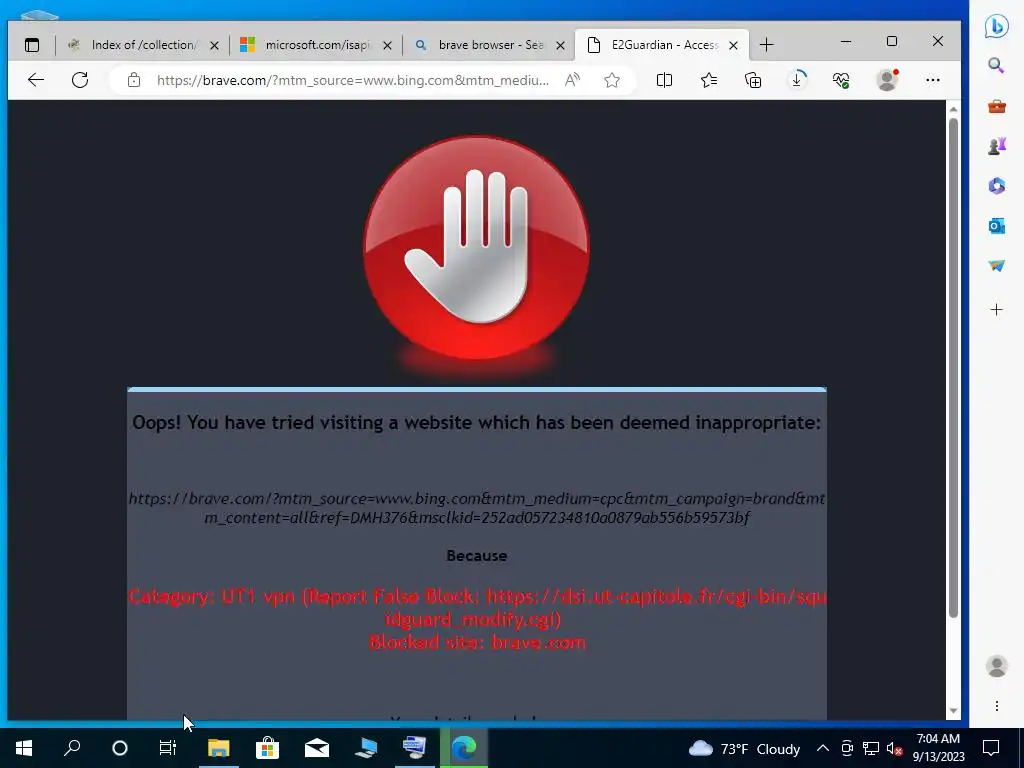Image resolution: width=1024 pixels, height=768 pixels.
Task: Customize sidebar with plus icon
Action: click(x=997, y=310)
